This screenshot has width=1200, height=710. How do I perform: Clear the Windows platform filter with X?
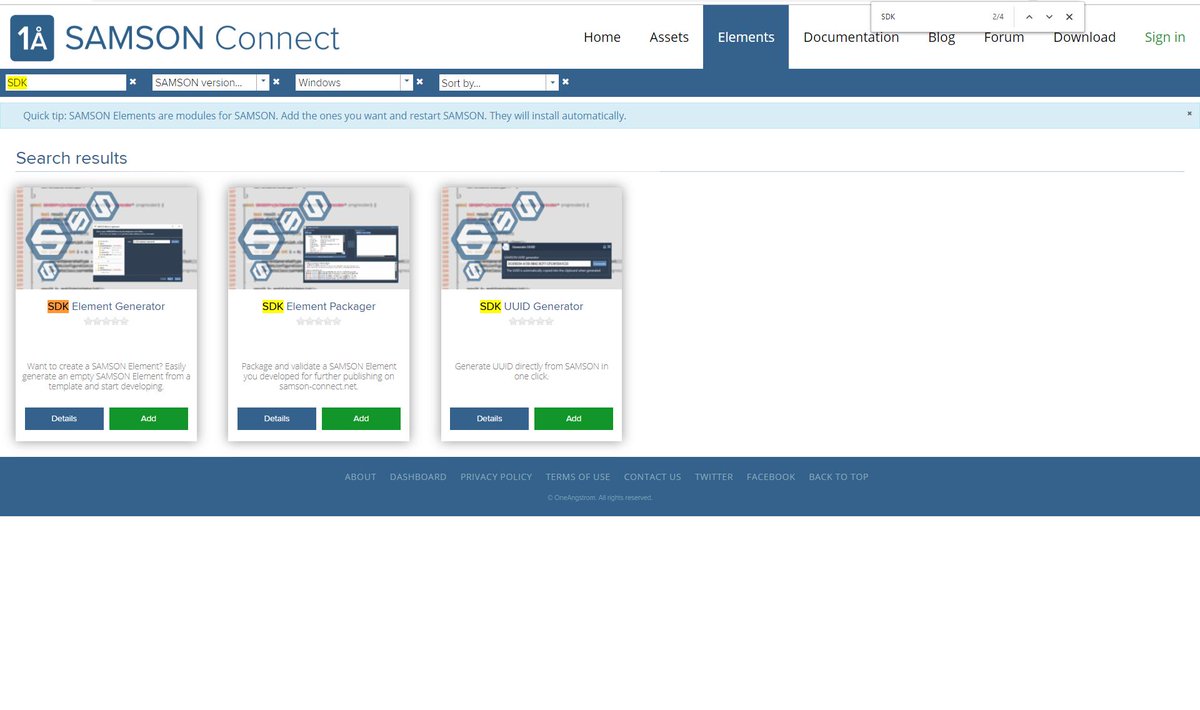point(420,82)
